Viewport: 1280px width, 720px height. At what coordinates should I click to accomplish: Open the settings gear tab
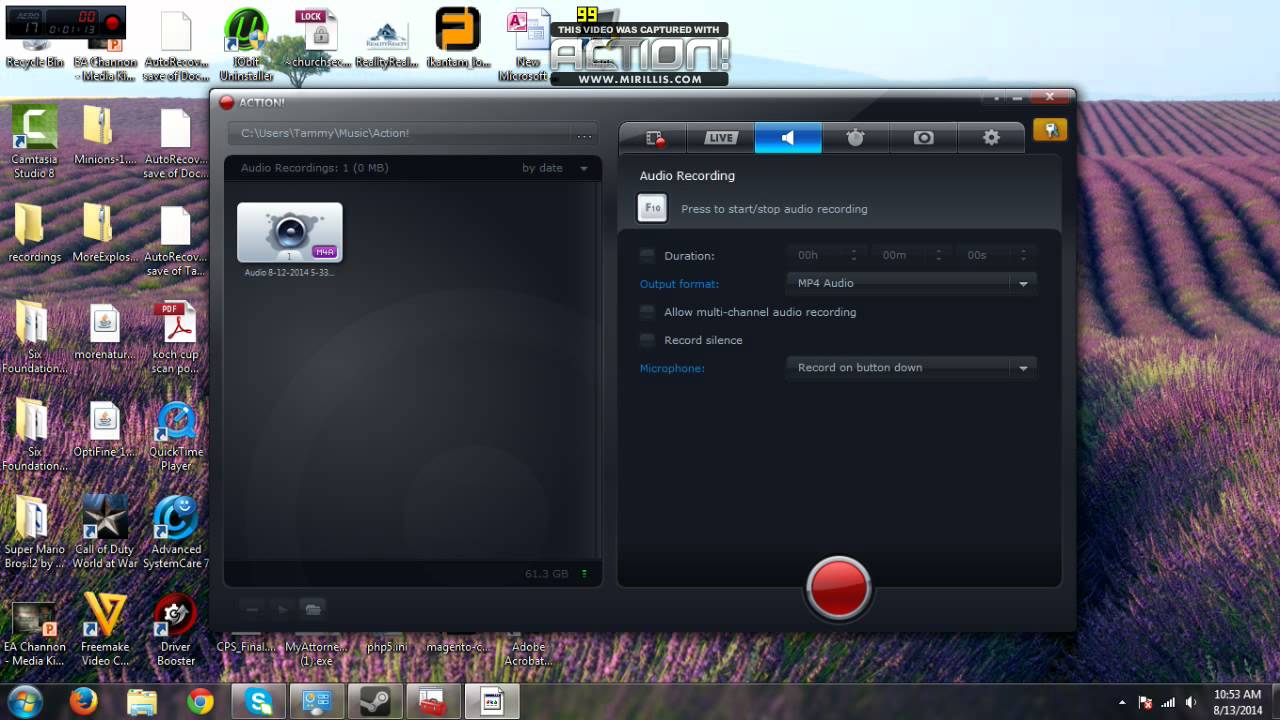991,138
